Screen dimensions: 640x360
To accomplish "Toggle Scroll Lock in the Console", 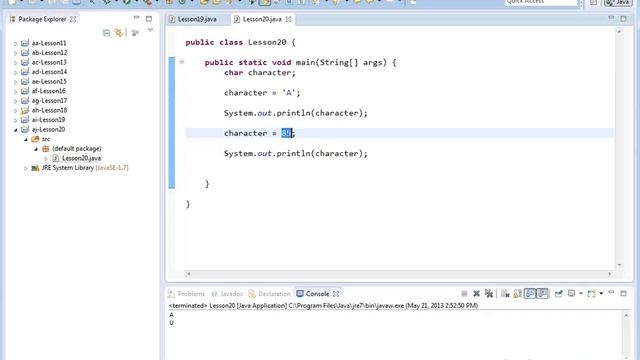I will (x=518, y=293).
